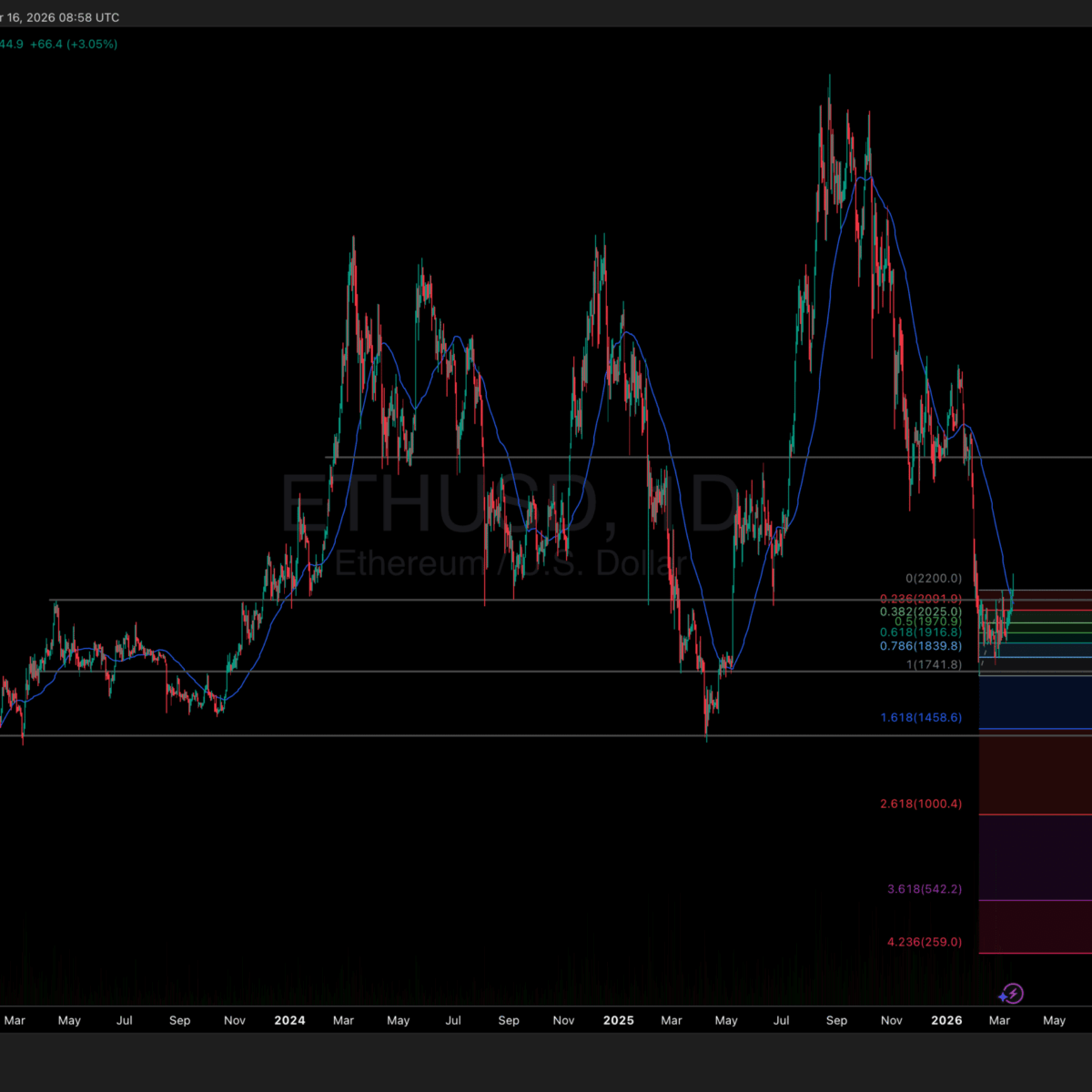Click the 0.618(1916.8) Fibonacci level label
1092x1092 pixels.
(920, 632)
